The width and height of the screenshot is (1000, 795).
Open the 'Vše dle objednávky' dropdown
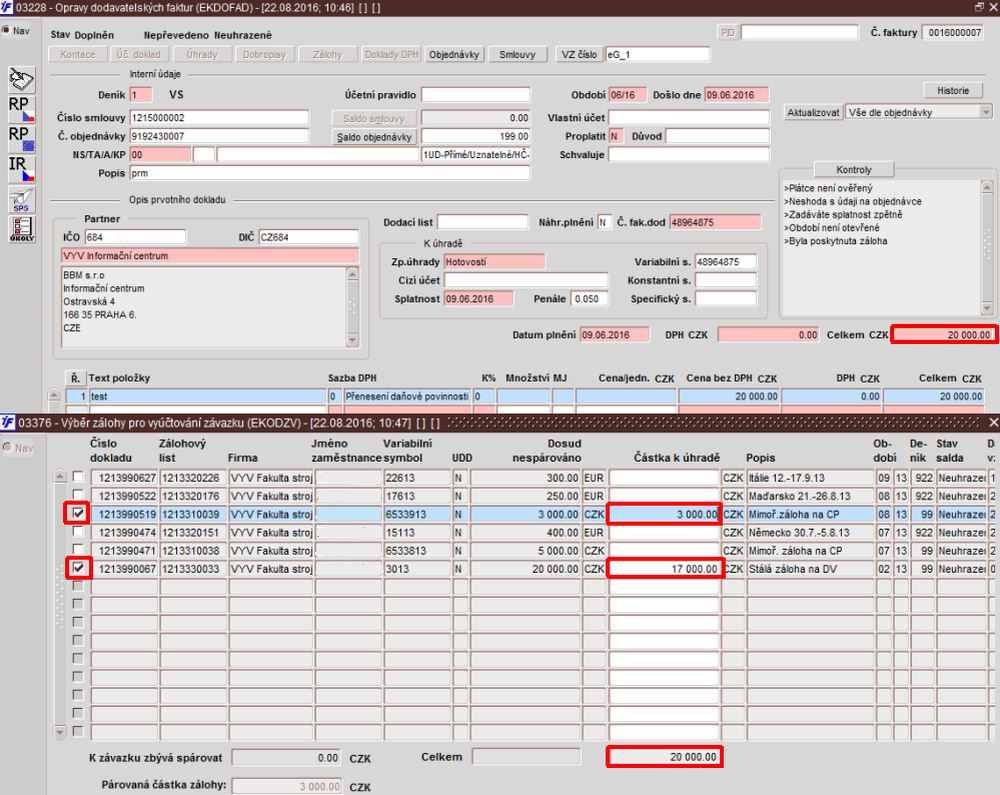tap(985, 112)
